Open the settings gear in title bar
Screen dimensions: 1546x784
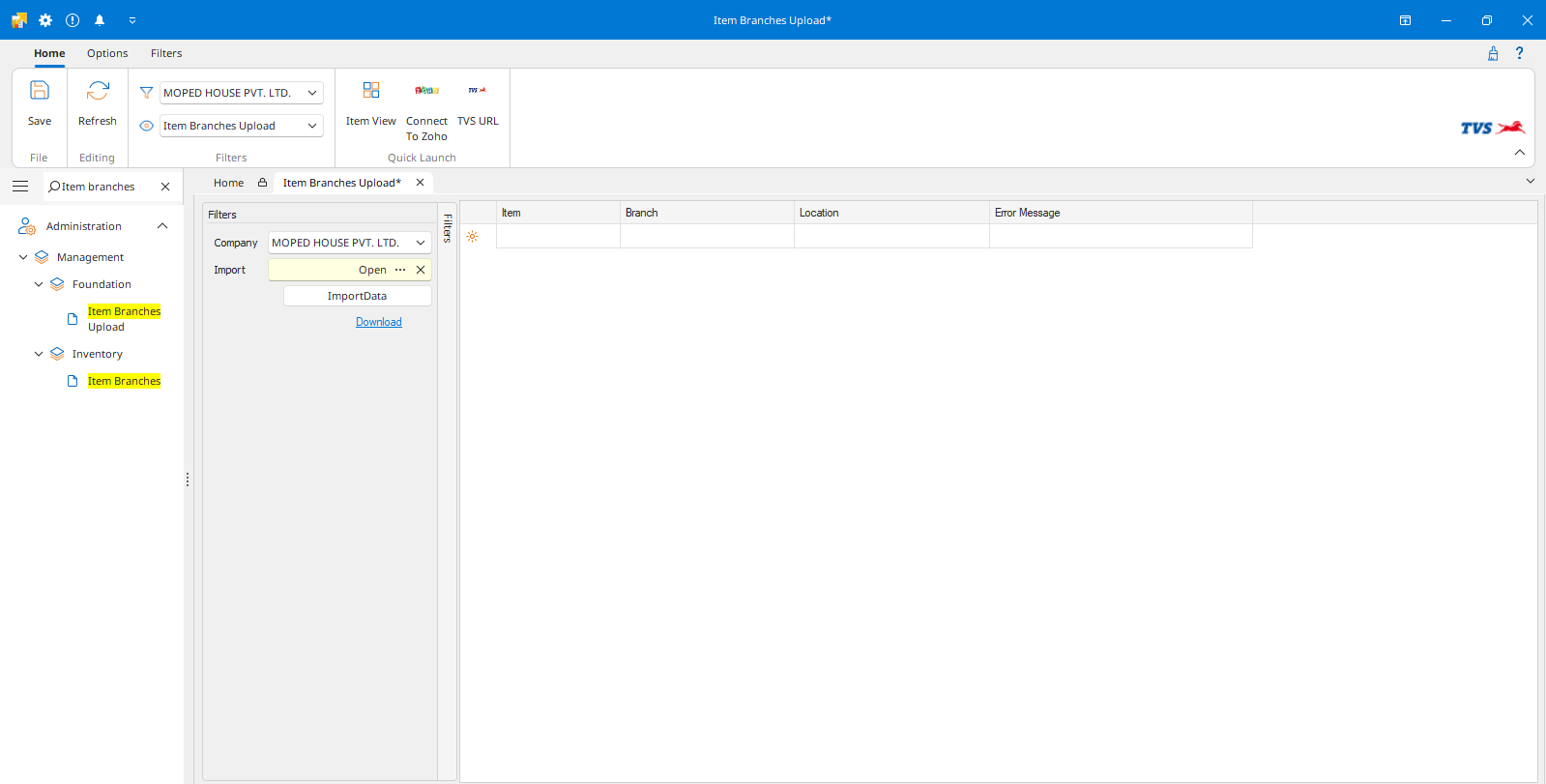pos(45,20)
